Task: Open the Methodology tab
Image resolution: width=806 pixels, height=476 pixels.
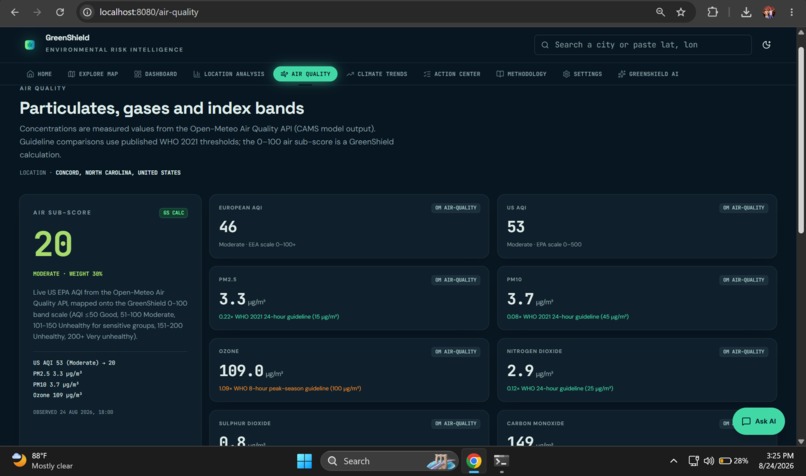Action: (521, 74)
